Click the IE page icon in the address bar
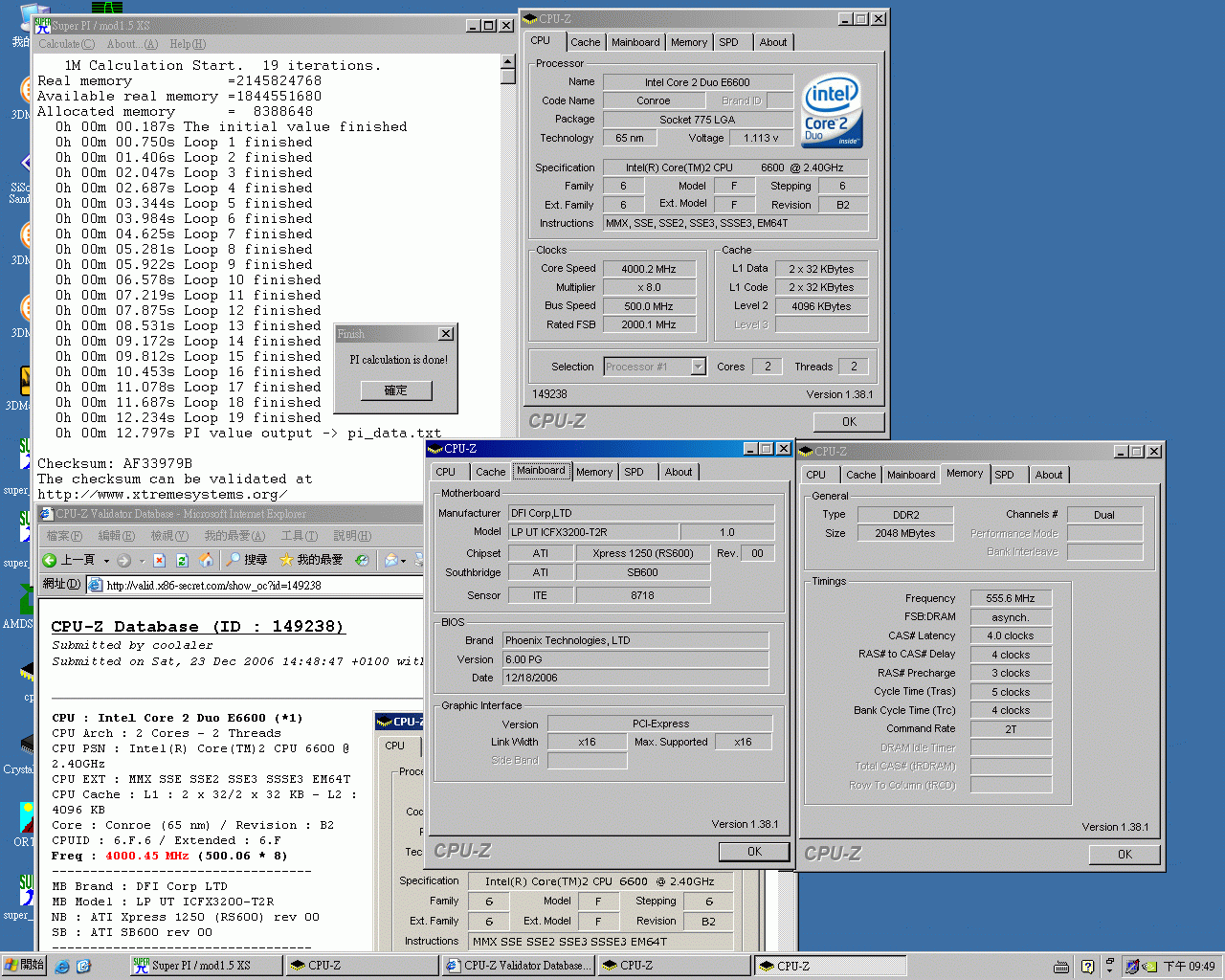Image resolution: width=1225 pixels, height=980 pixels. (95, 585)
